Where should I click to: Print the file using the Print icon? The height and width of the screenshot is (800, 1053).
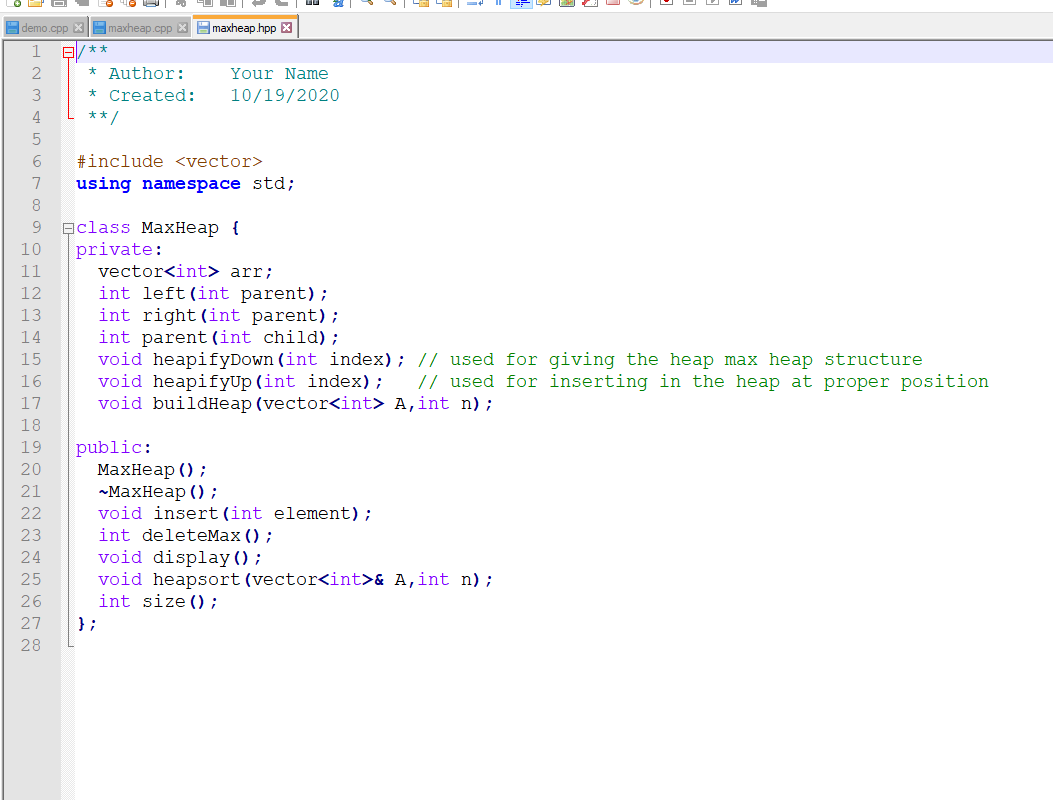pyautogui.click(x=150, y=4)
